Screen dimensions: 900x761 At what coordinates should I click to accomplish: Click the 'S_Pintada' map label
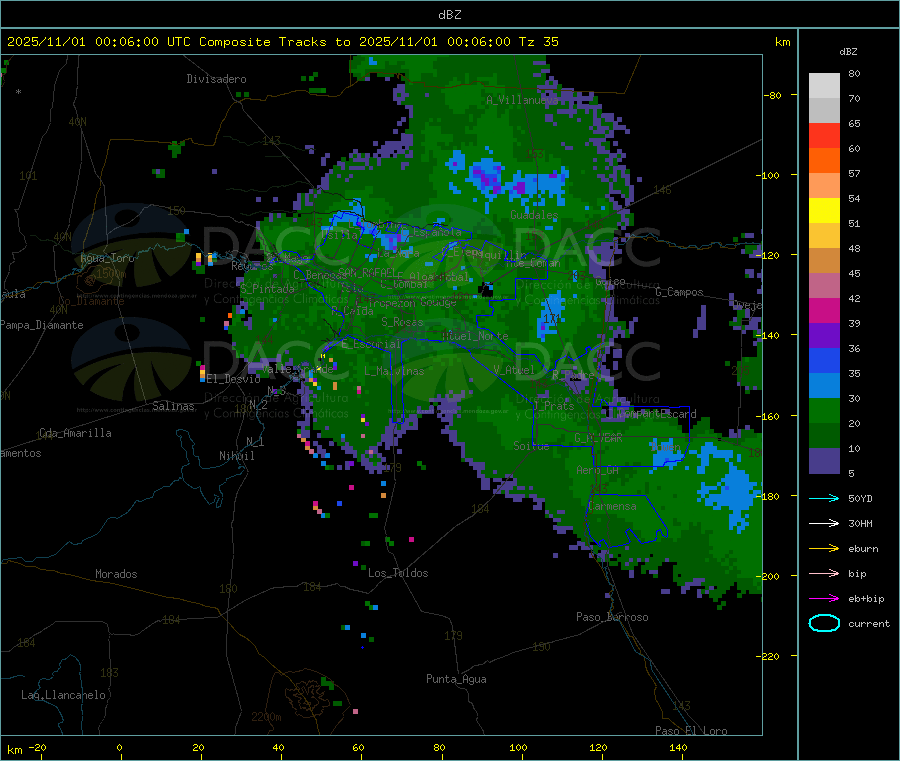[x=267, y=289]
